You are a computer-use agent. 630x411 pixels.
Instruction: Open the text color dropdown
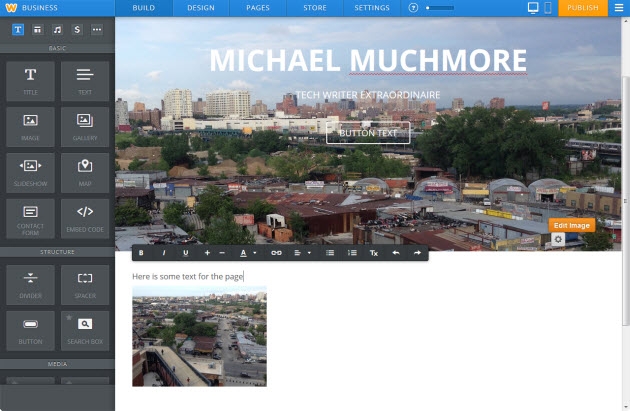246,253
